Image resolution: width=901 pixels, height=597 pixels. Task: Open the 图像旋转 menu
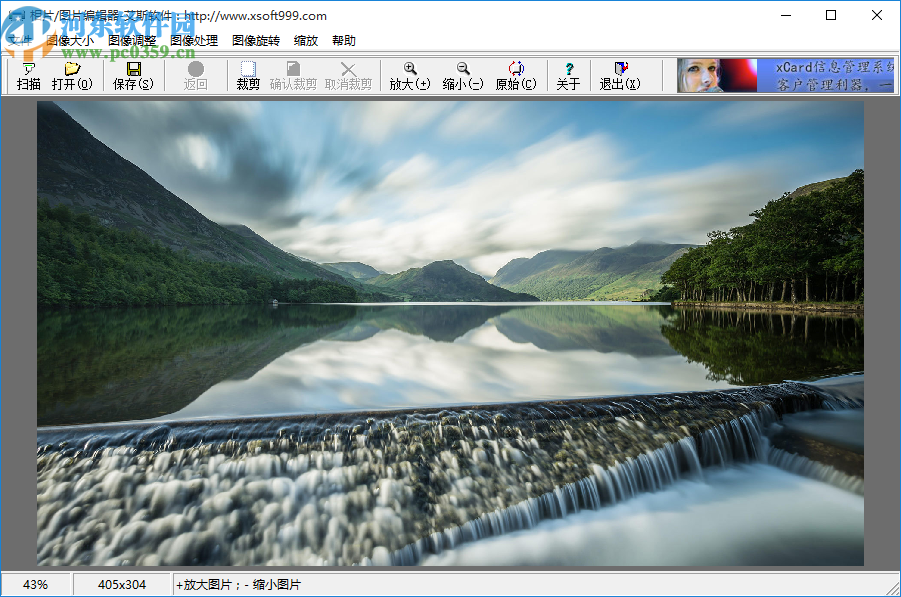256,41
